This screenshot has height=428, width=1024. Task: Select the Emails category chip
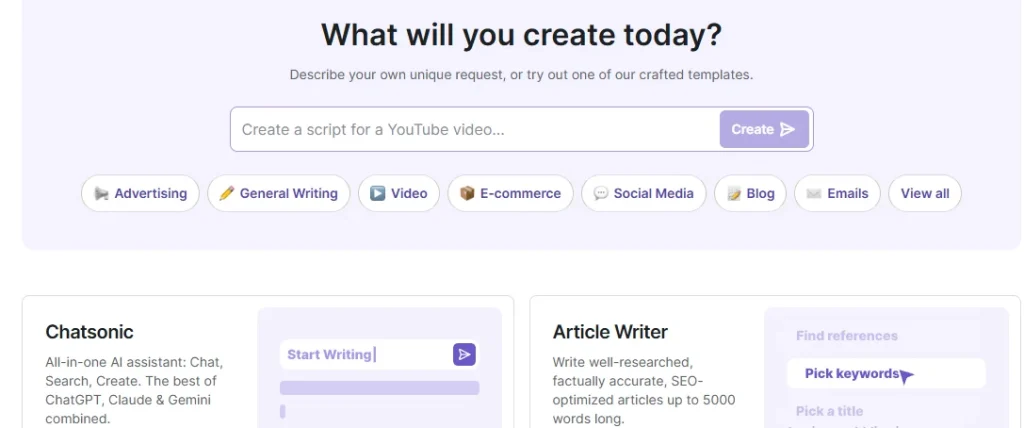(x=837, y=193)
